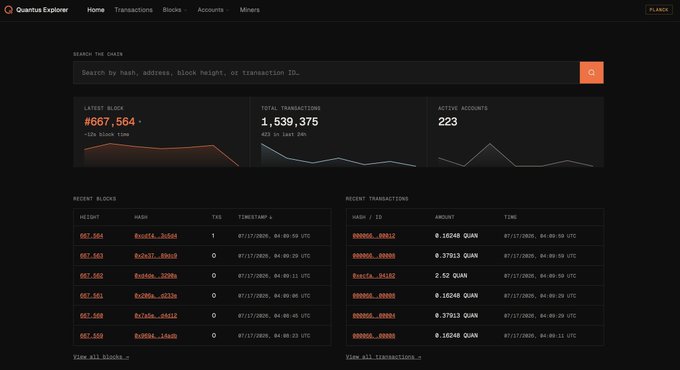Screen dimensions: 680x370
Task: Click the timestamp of block 667,562
Action: tap(274, 276)
